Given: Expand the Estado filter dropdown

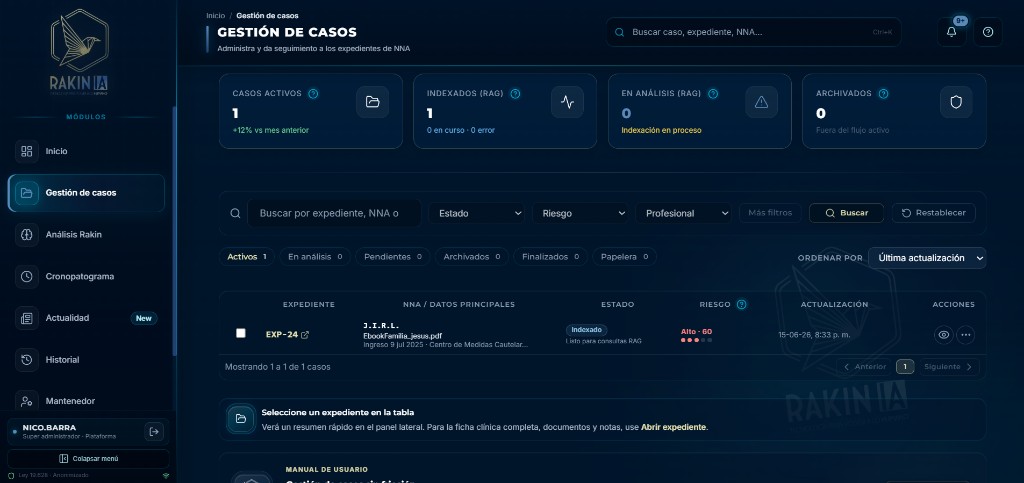Looking at the screenshot, I should [x=476, y=213].
